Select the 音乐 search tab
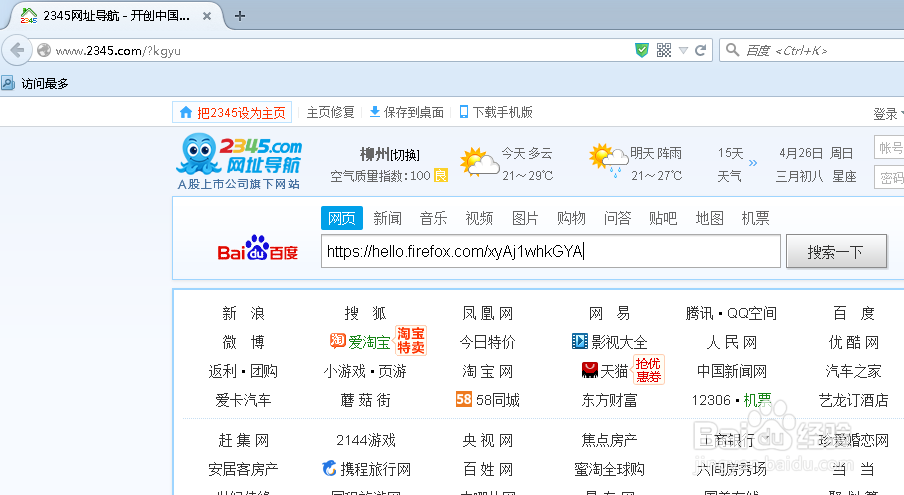 (x=434, y=218)
